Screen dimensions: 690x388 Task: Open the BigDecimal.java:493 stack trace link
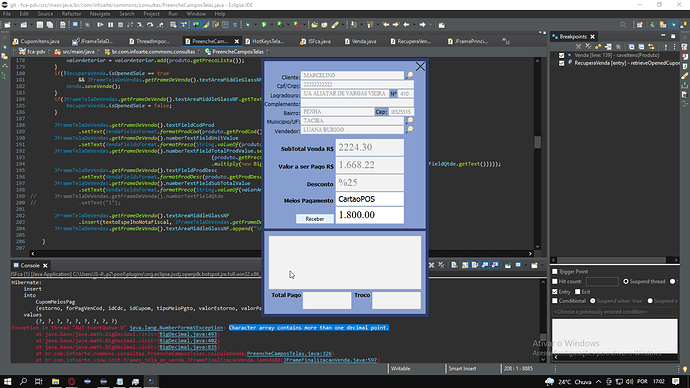click(x=188, y=334)
